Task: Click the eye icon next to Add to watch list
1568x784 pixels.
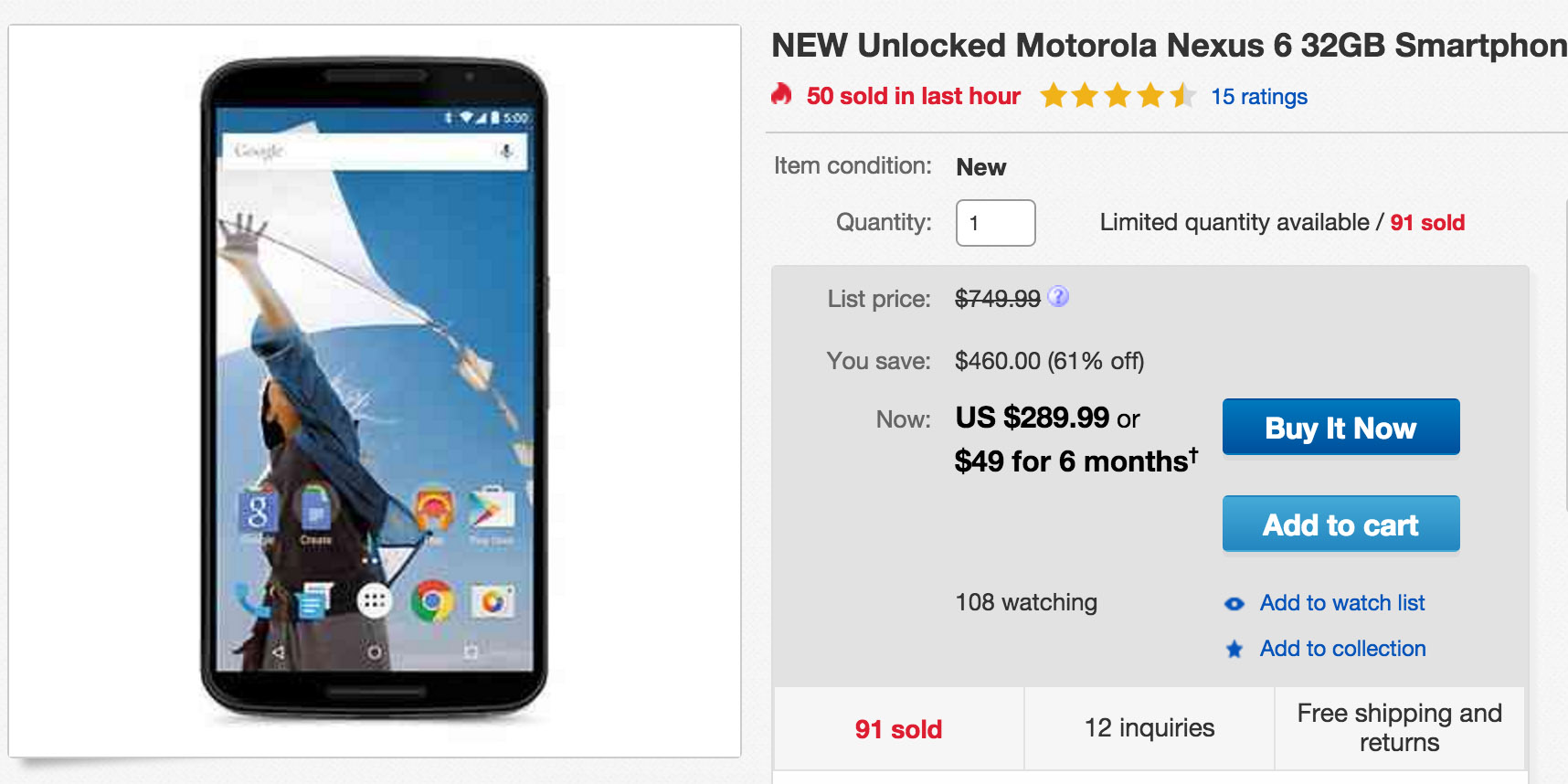Action: tap(1234, 603)
